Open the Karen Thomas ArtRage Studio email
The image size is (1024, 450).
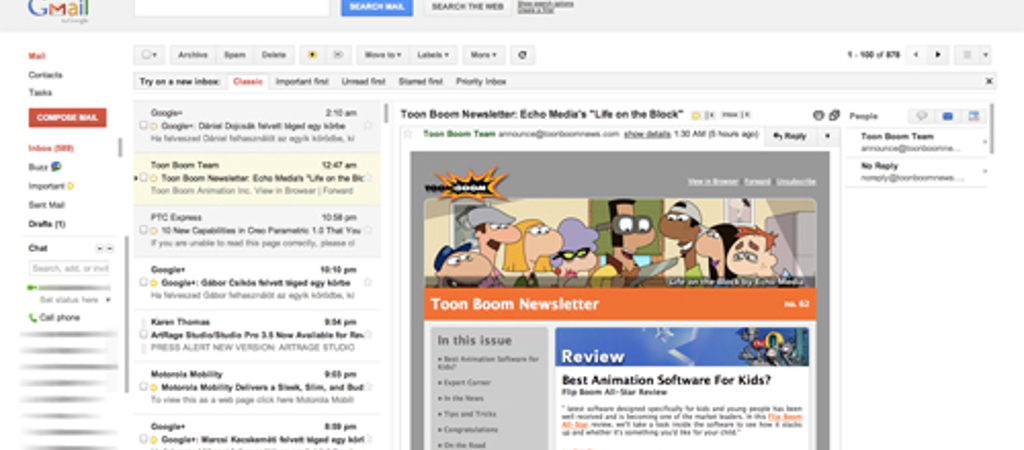(x=257, y=335)
